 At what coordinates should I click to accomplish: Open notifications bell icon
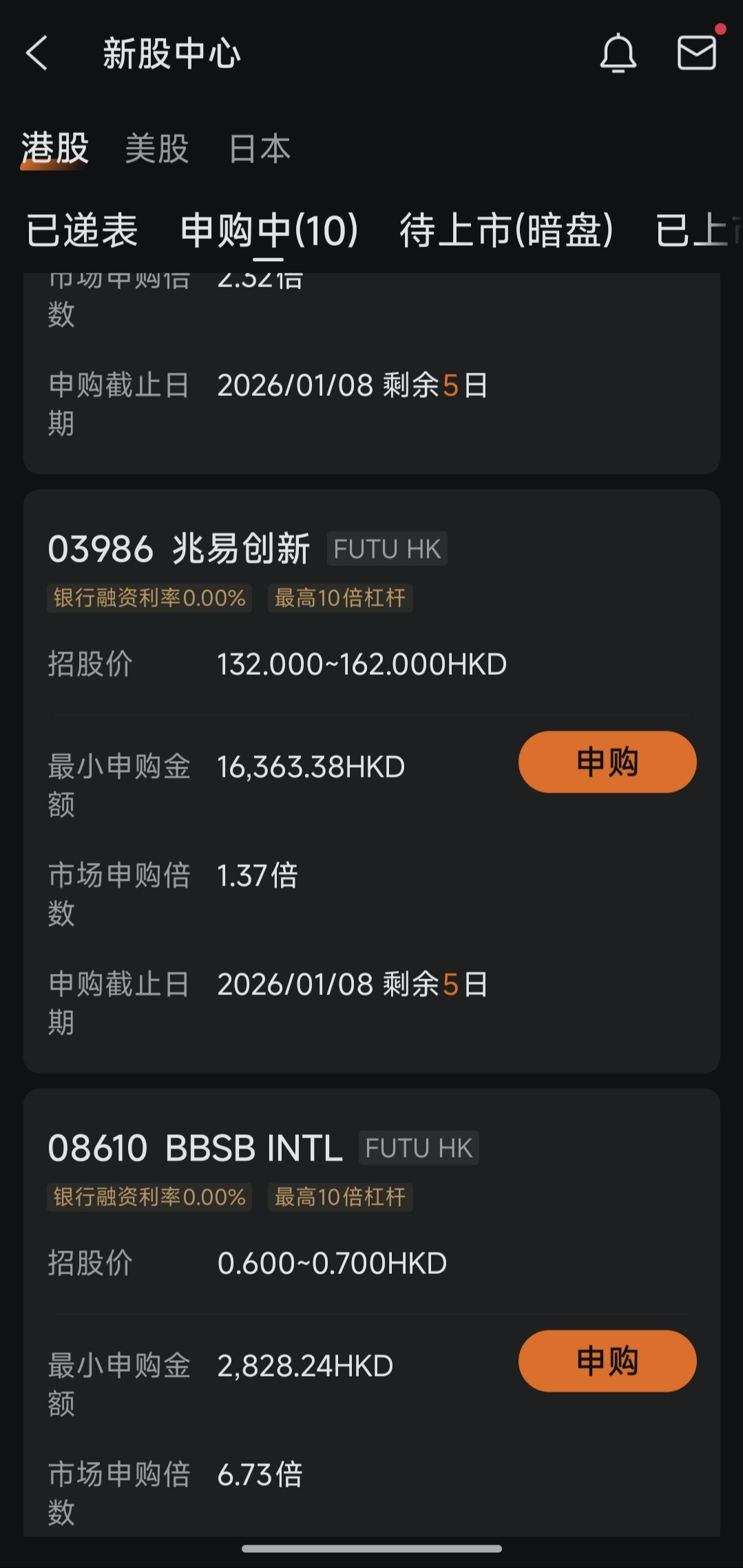(x=618, y=53)
